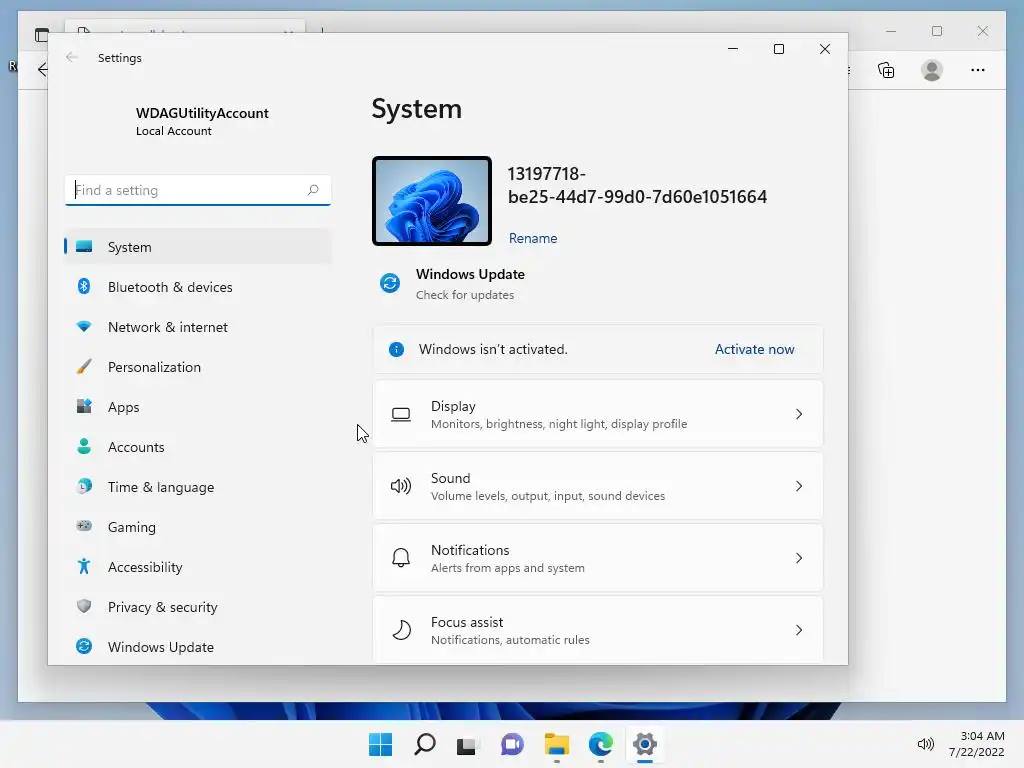Expand the Notifications settings chevron
The image size is (1024, 768).
[x=799, y=558]
